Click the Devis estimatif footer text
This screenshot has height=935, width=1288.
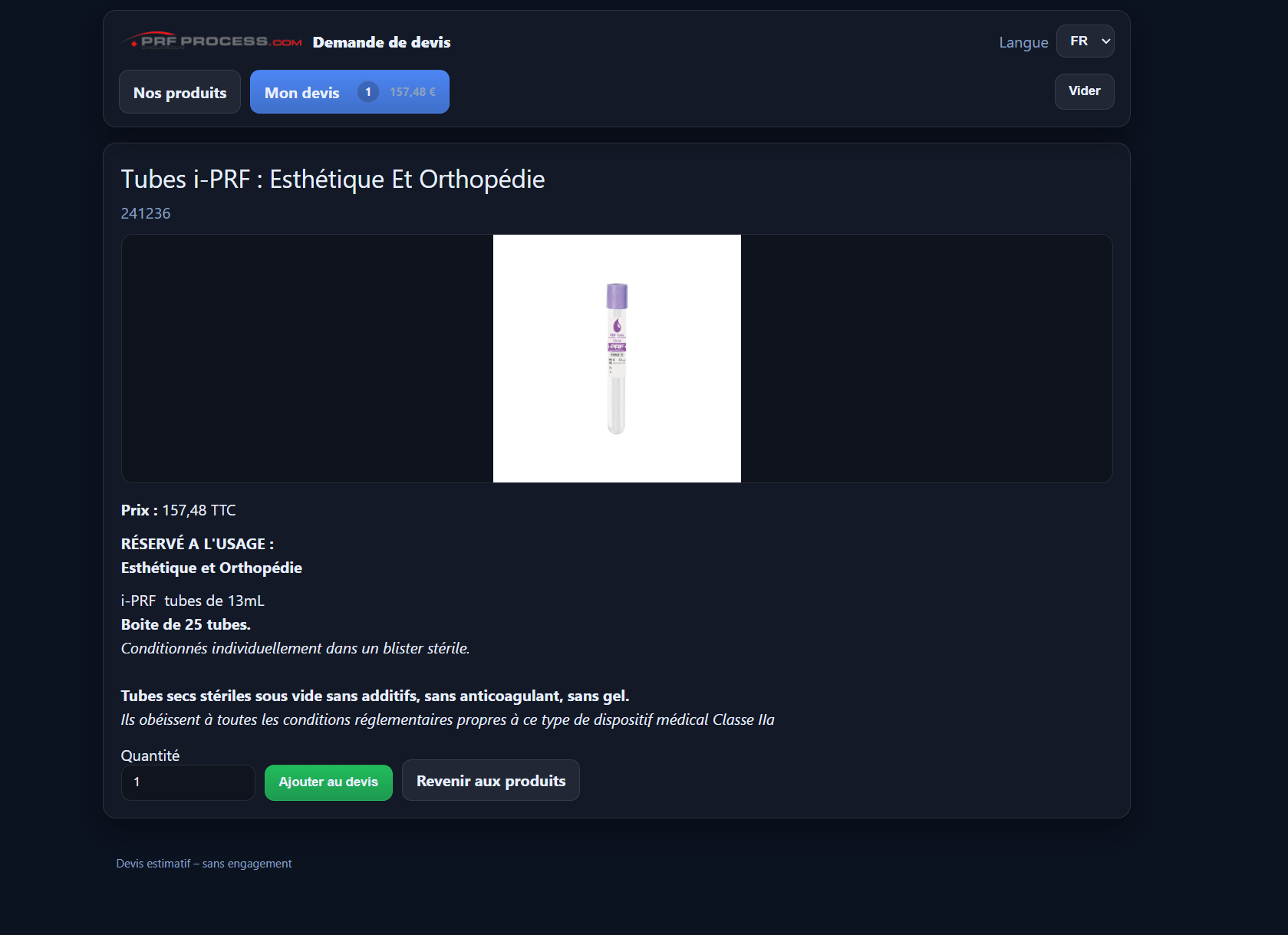204,864
